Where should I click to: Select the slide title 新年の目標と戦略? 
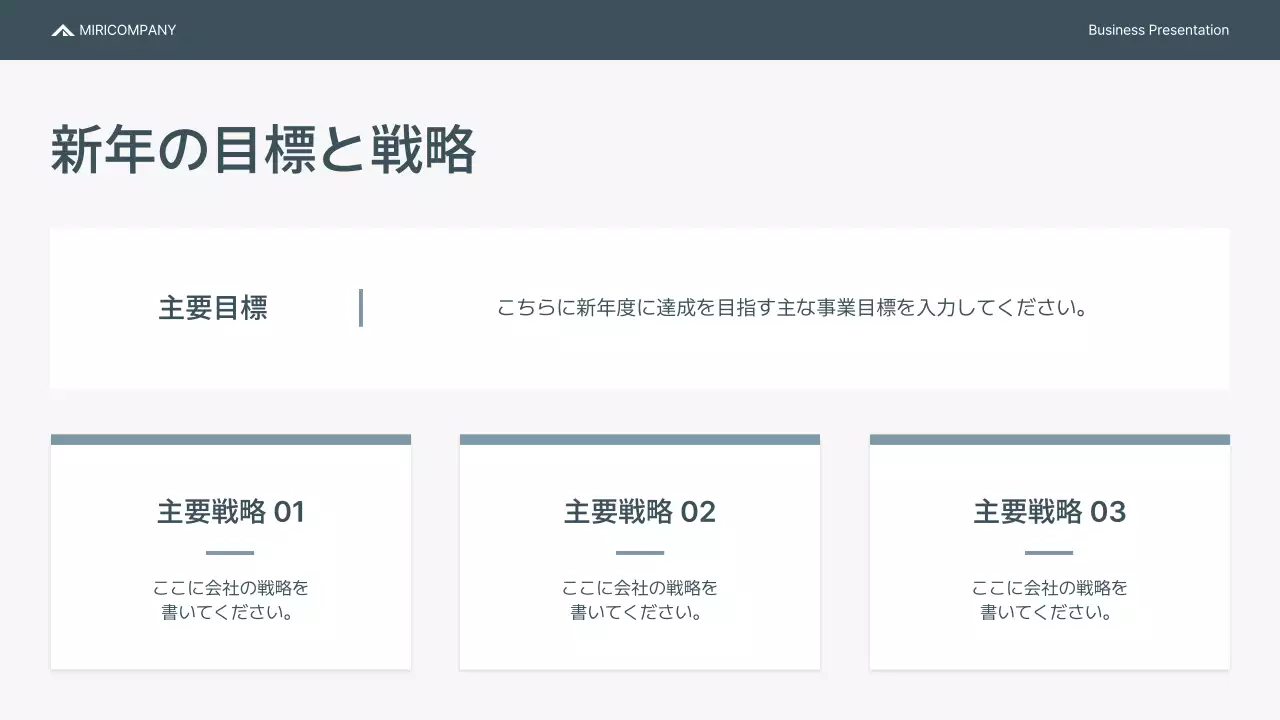pos(264,150)
